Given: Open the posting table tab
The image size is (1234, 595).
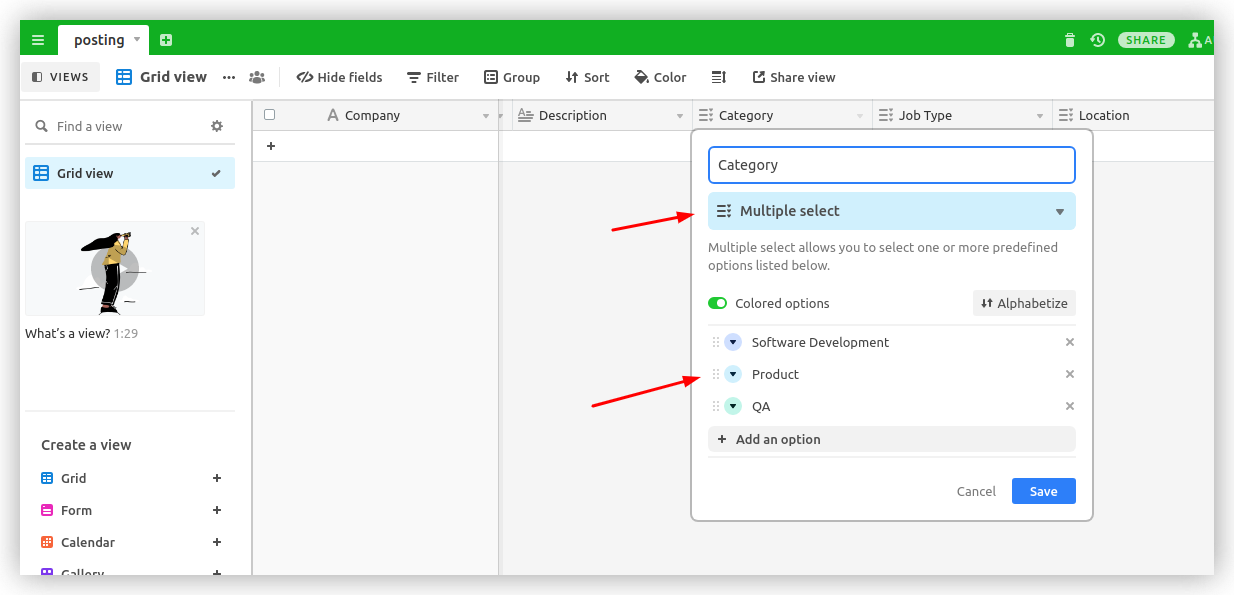Looking at the screenshot, I should pyautogui.click(x=99, y=40).
